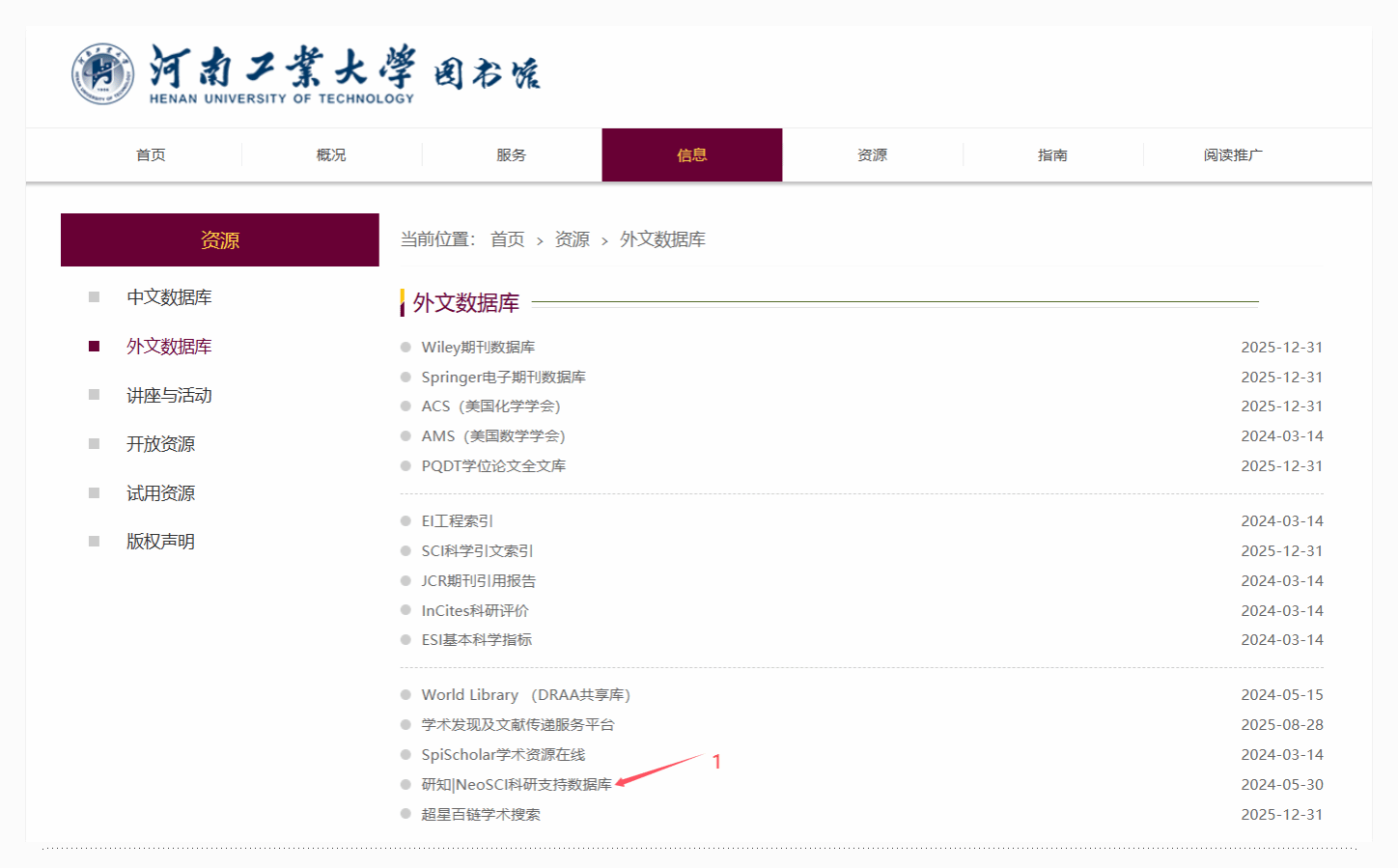Open the InCites科研评价 link
Screen dimensions: 1398x868
click(475, 611)
